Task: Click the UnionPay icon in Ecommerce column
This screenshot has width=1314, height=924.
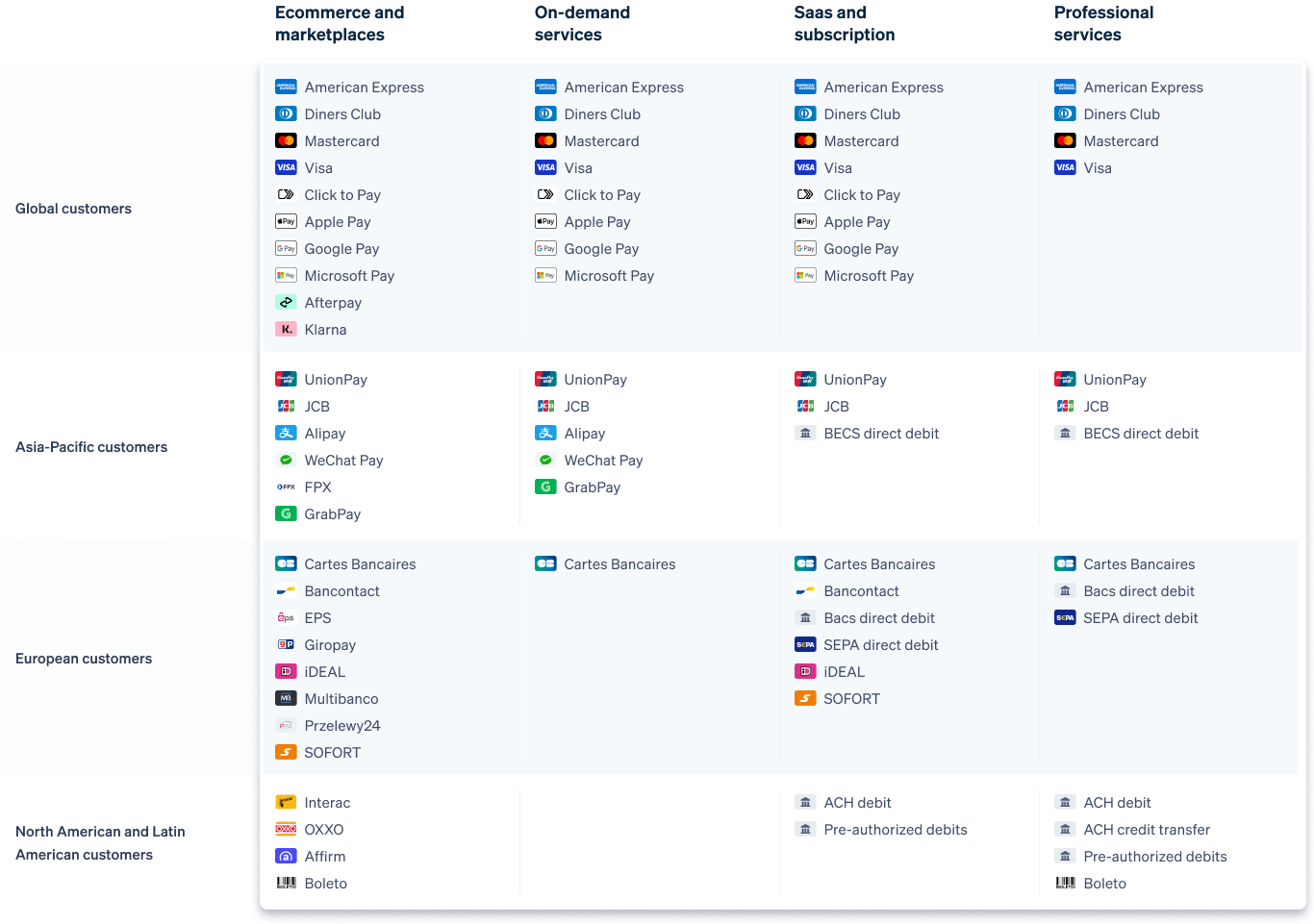Action: pos(286,379)
